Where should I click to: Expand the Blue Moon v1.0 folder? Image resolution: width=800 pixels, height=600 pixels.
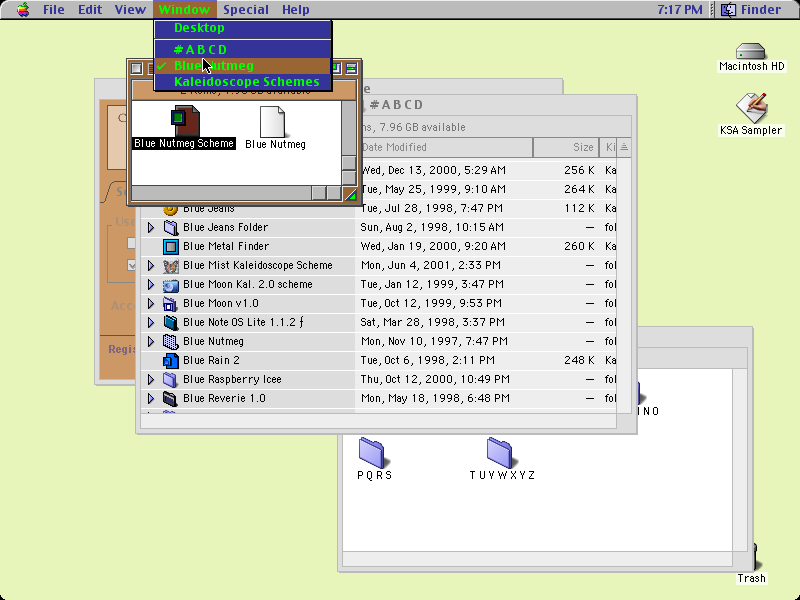click(x=151, y=304)
